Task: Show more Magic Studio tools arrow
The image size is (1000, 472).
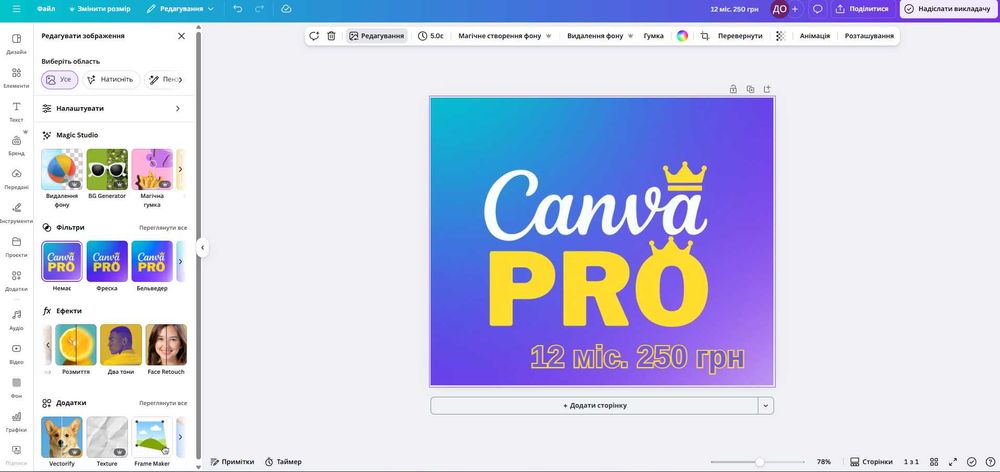Action: (x=180, y=169)
